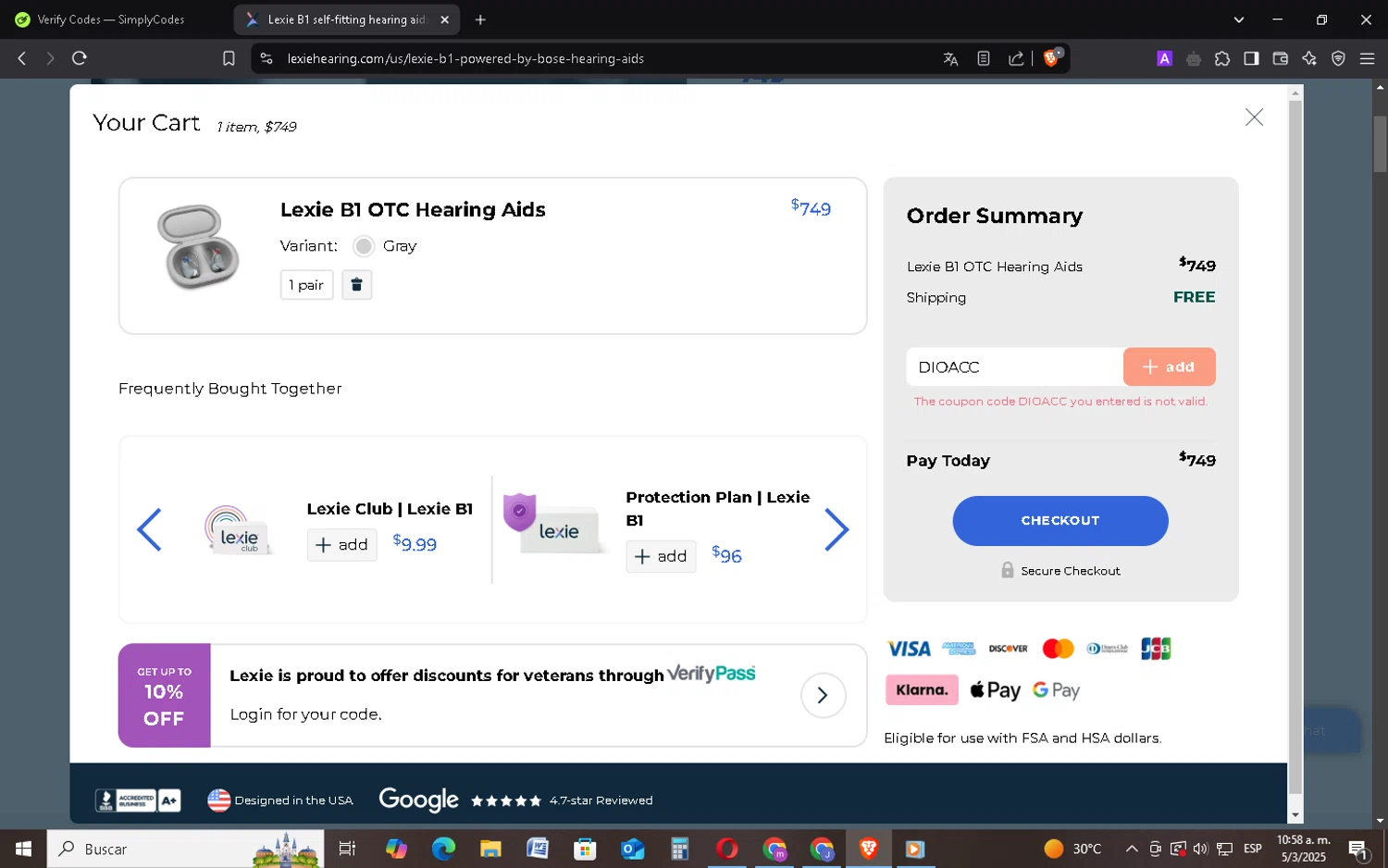Click the Lexie Club product image
1388x868 pixels.
coord(239,531)
